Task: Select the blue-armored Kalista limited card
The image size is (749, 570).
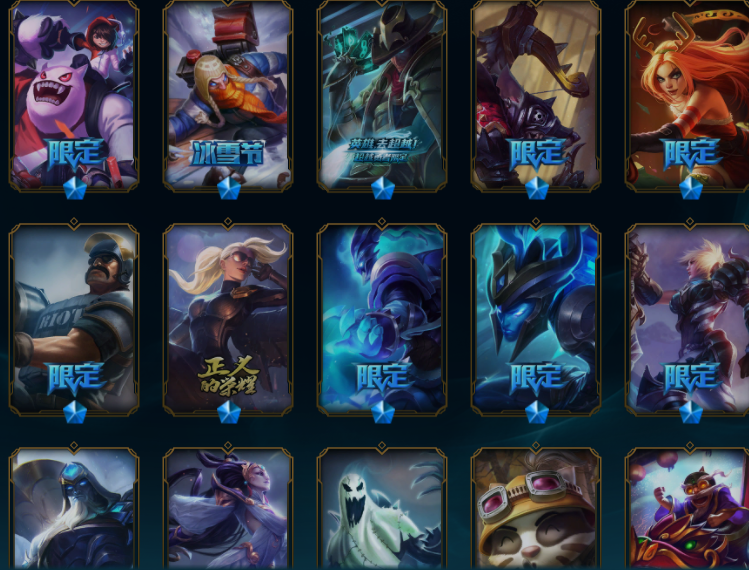Action: pos(535,319)
